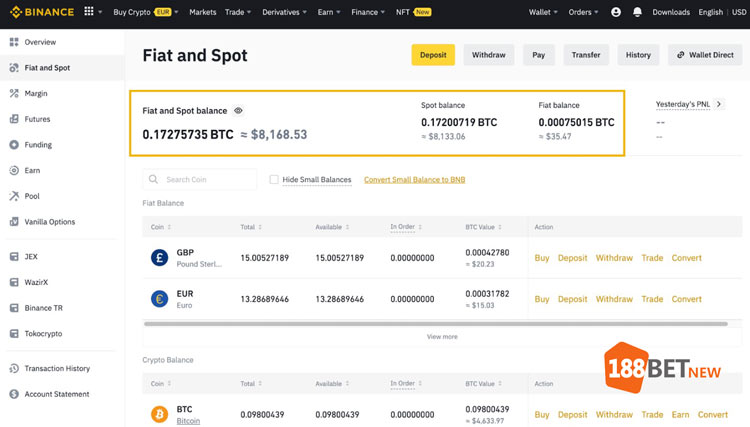Click the EUR euro coin icon
This screenshot has width=750, height=427.
click(x=159, y=299)
